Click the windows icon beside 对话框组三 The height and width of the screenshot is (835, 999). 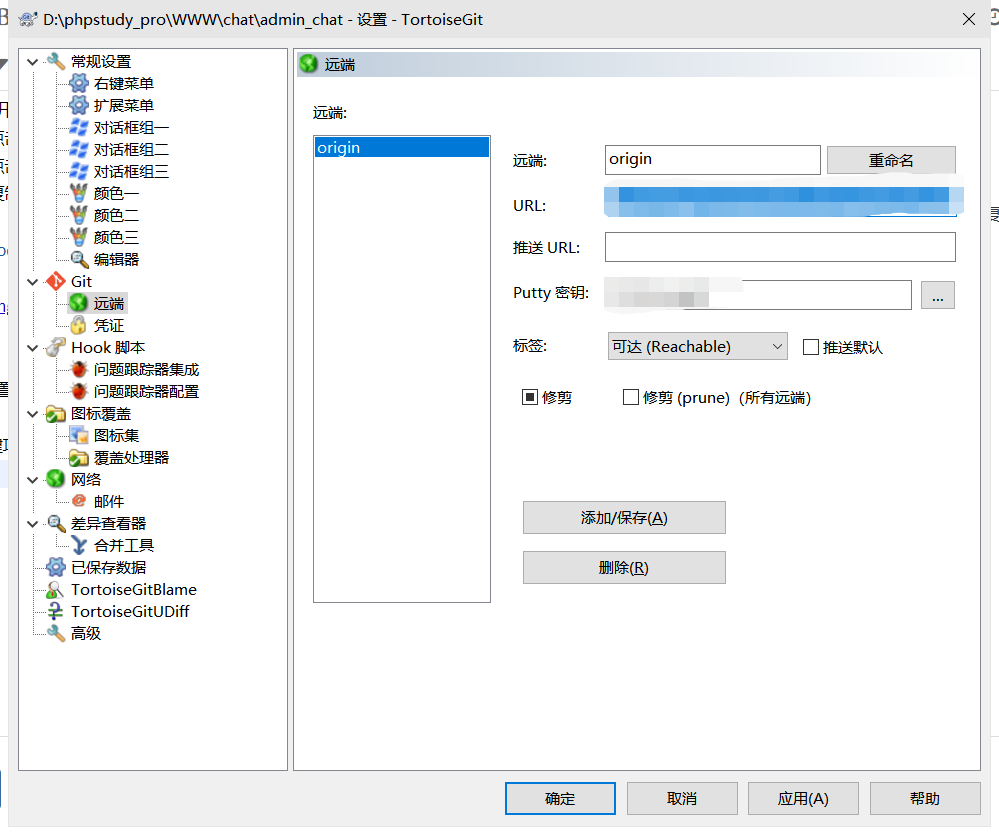pyautogui.click(x=78, y=171)
